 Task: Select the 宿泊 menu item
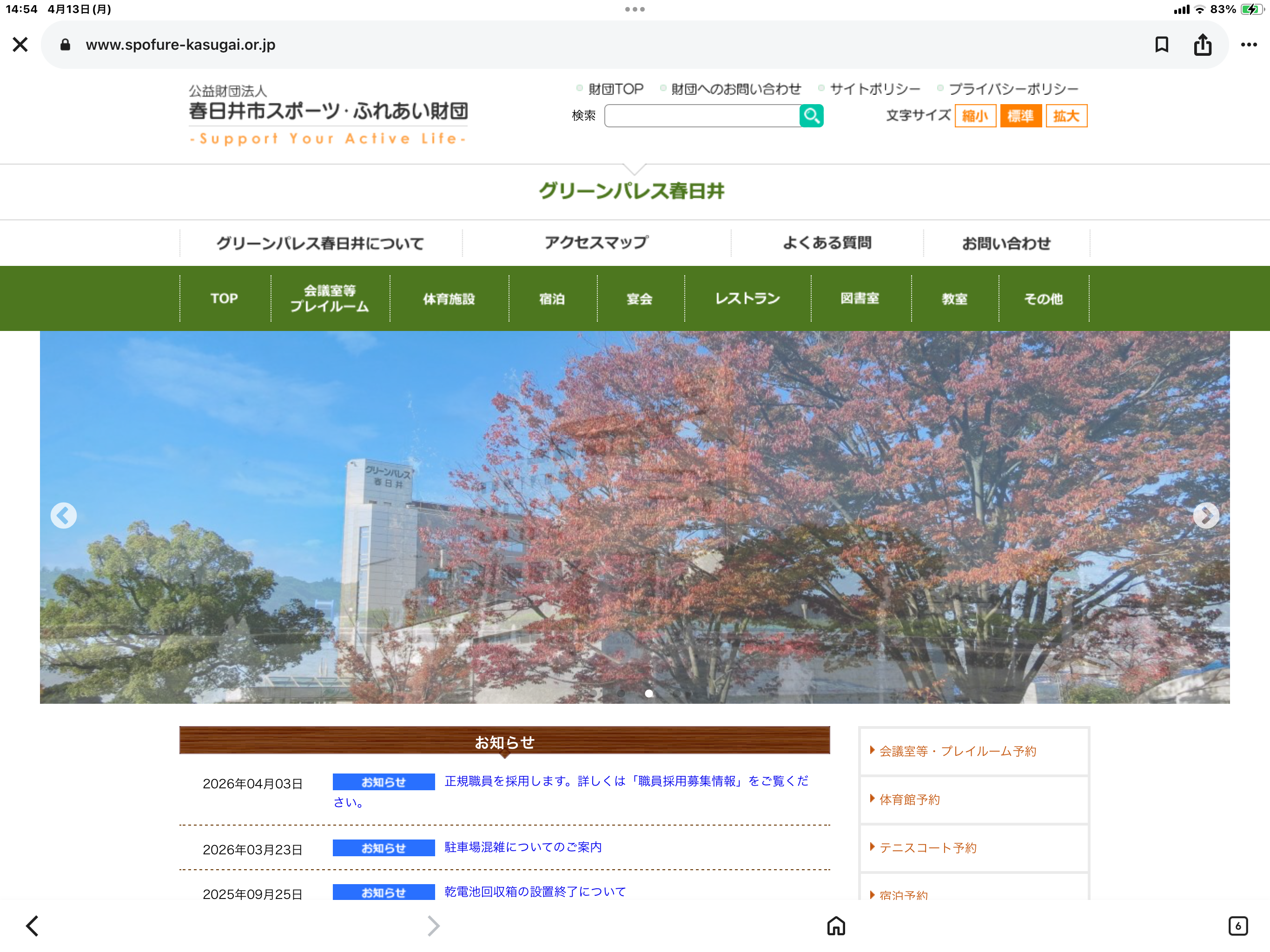pos(552,298)
